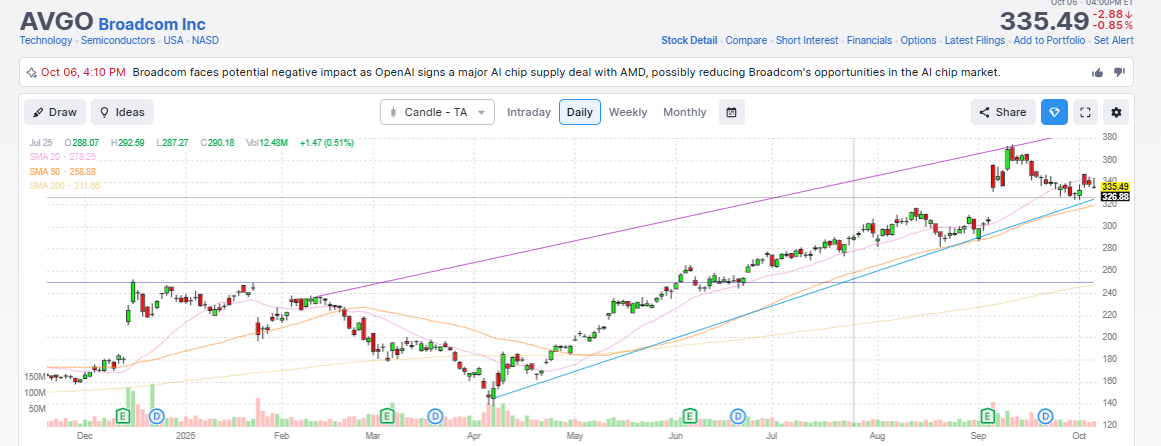Open chart settings gear
The width and height of the screenshot is (1161, 446).
coord(1117,113)
